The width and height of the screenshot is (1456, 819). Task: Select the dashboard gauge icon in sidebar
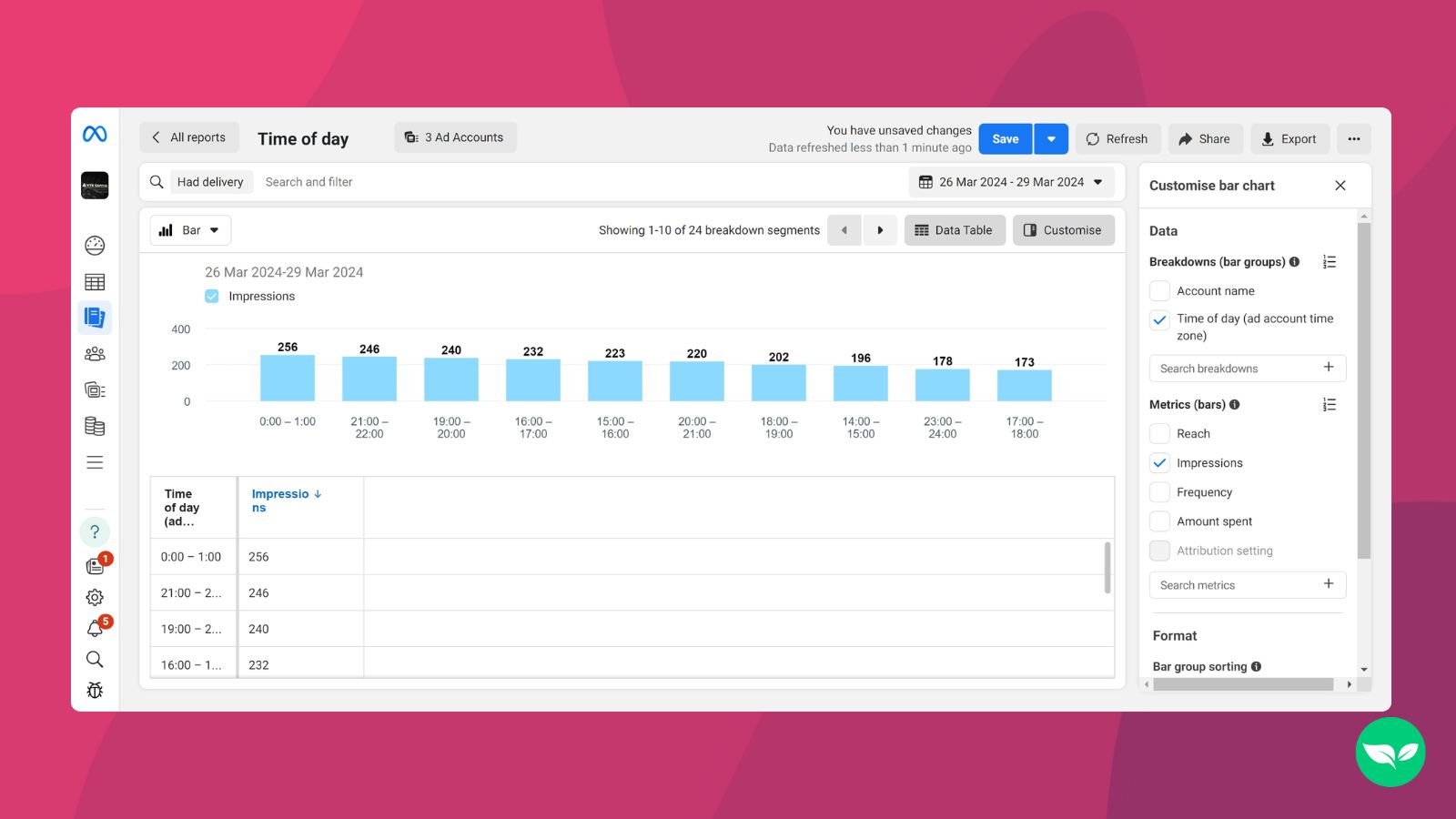[x=95, y=245]
